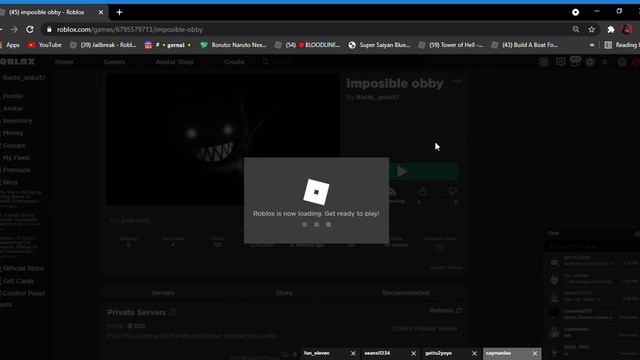Open the BLOODLINE bookmark
The width and height of the screenshot is (640, 360).
pyautogui.click(x=307, y=45)
